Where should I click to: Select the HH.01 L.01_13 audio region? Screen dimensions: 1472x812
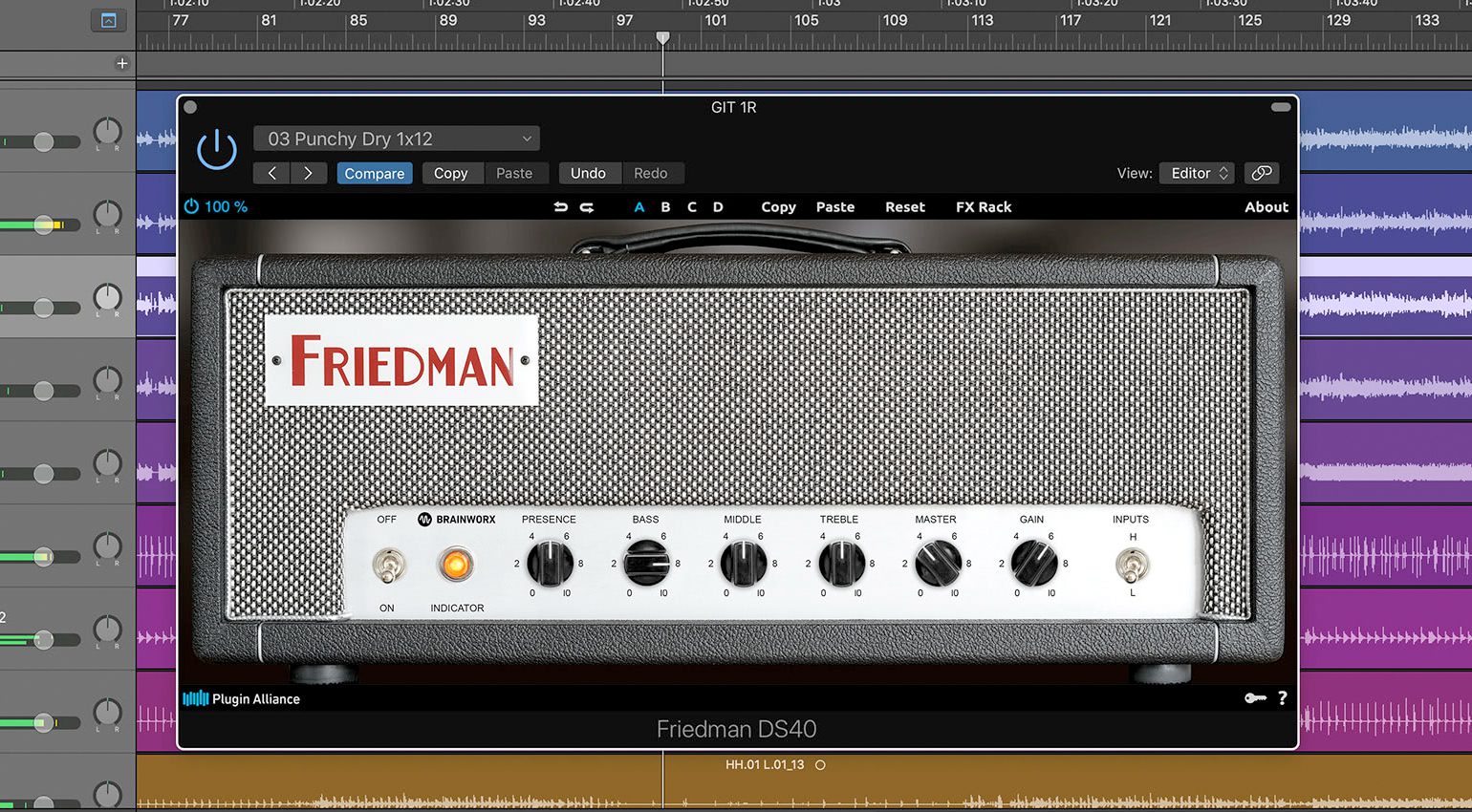point(804,781)
